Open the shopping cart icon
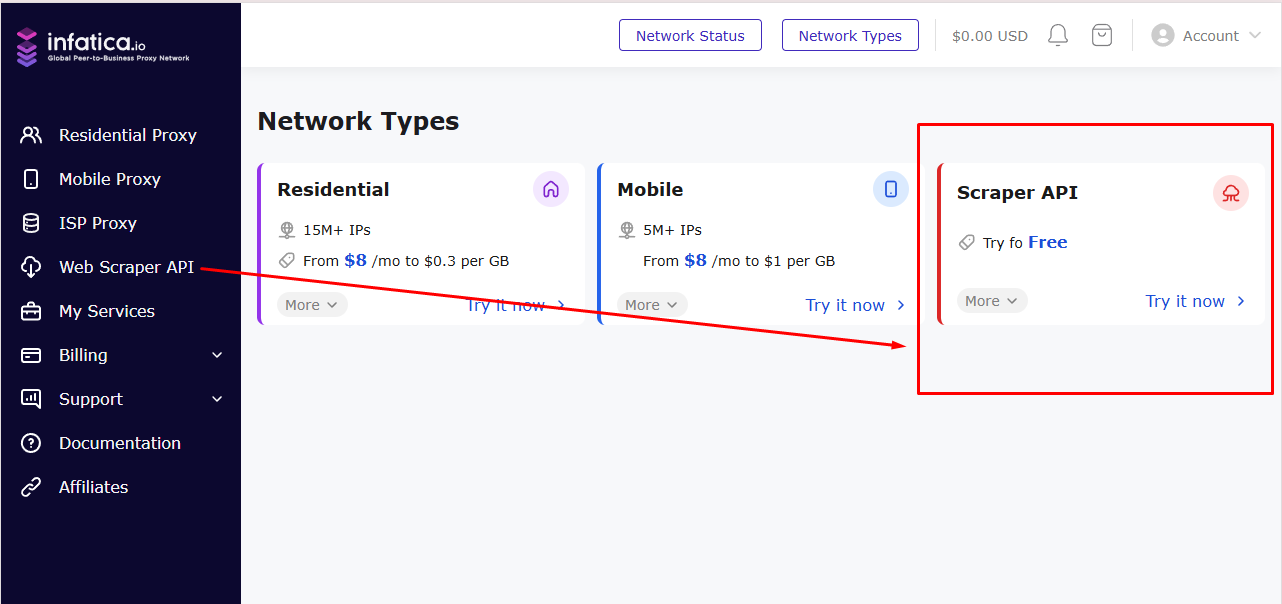 1102,36
